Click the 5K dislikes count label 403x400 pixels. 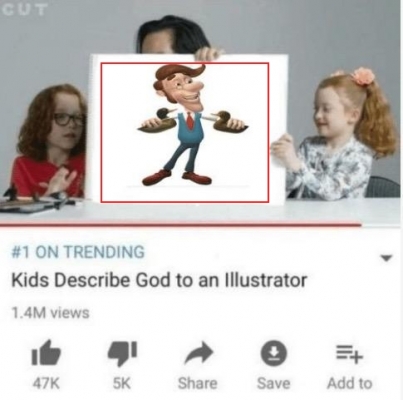[122, 383]
